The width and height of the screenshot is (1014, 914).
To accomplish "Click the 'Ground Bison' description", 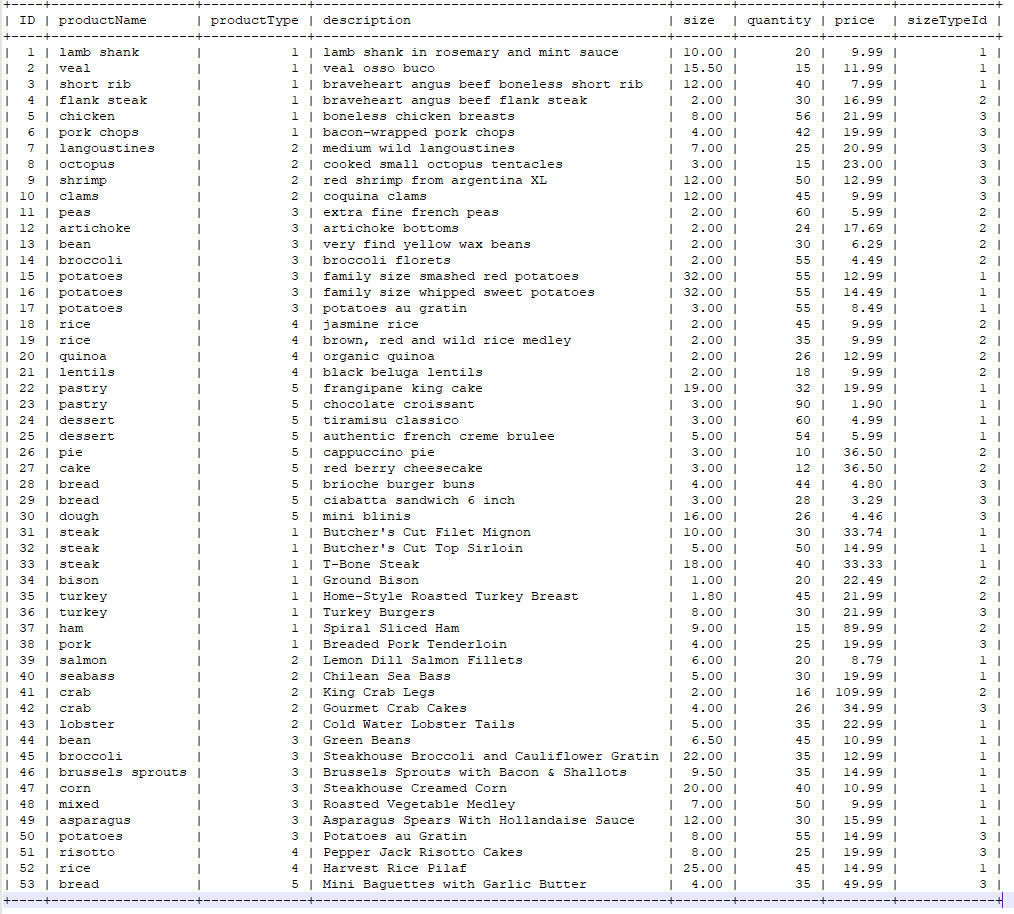I will coord(371,581).
